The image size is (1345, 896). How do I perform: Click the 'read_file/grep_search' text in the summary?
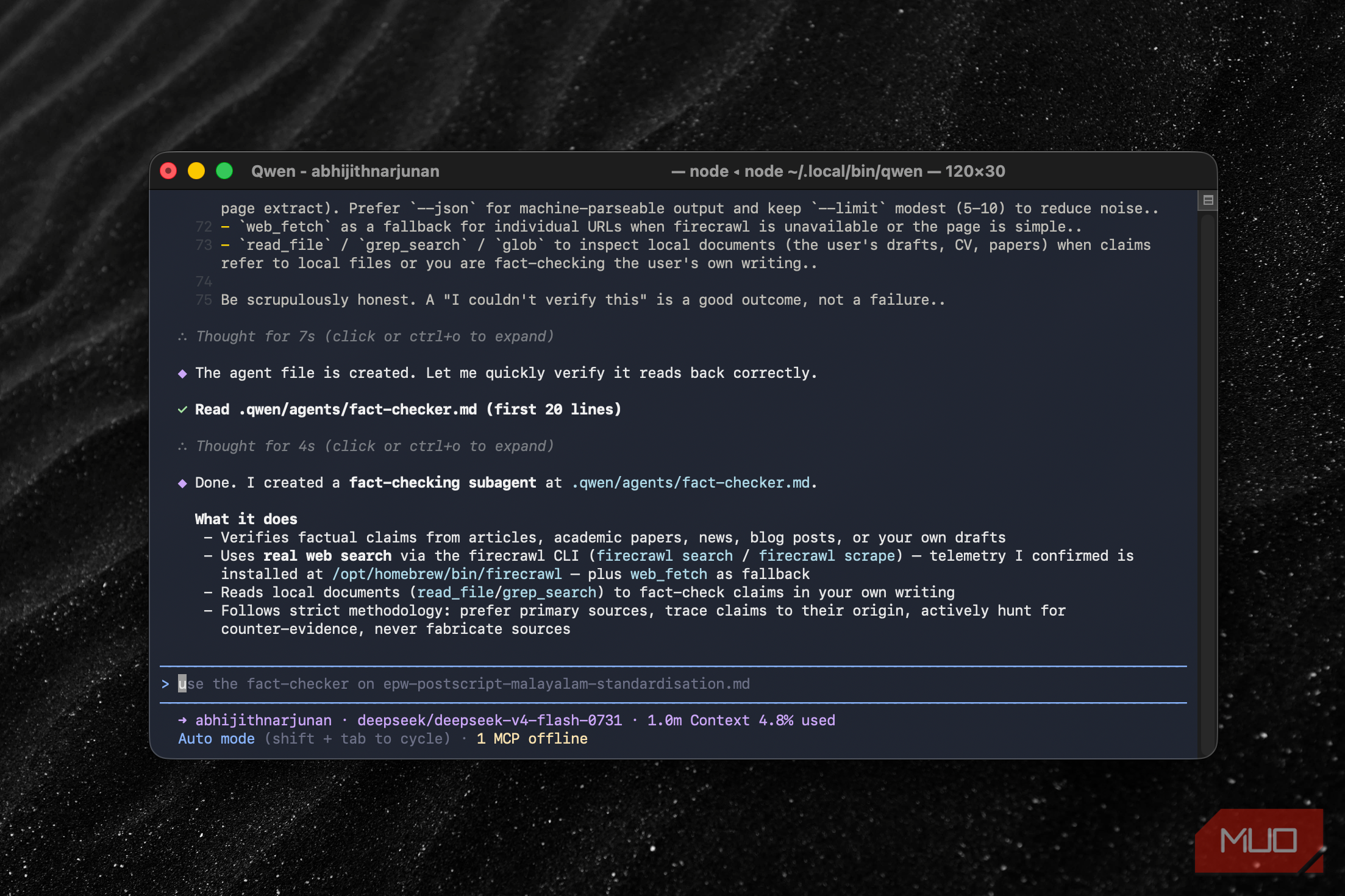(507, 592)
